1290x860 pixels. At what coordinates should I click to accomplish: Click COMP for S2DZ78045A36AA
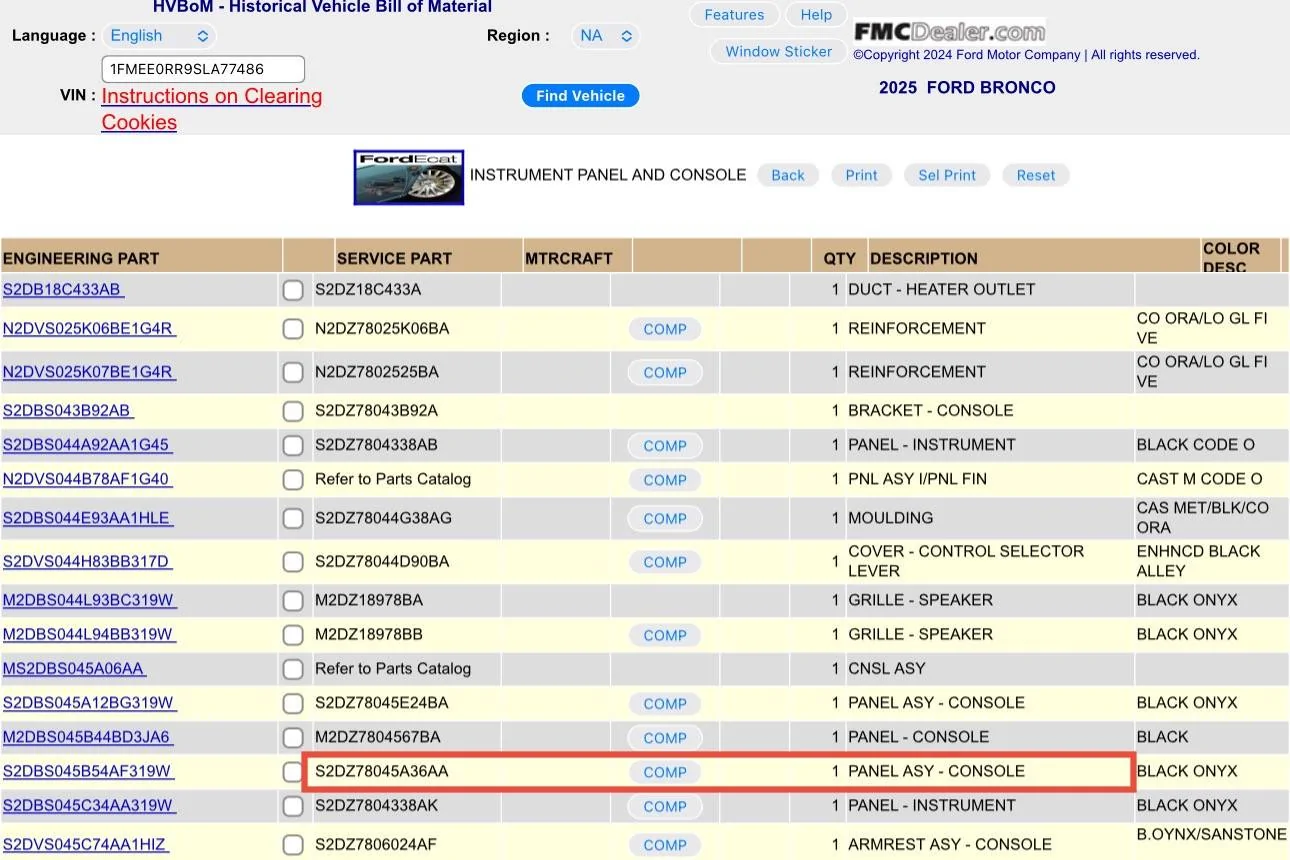click(665, 772)
